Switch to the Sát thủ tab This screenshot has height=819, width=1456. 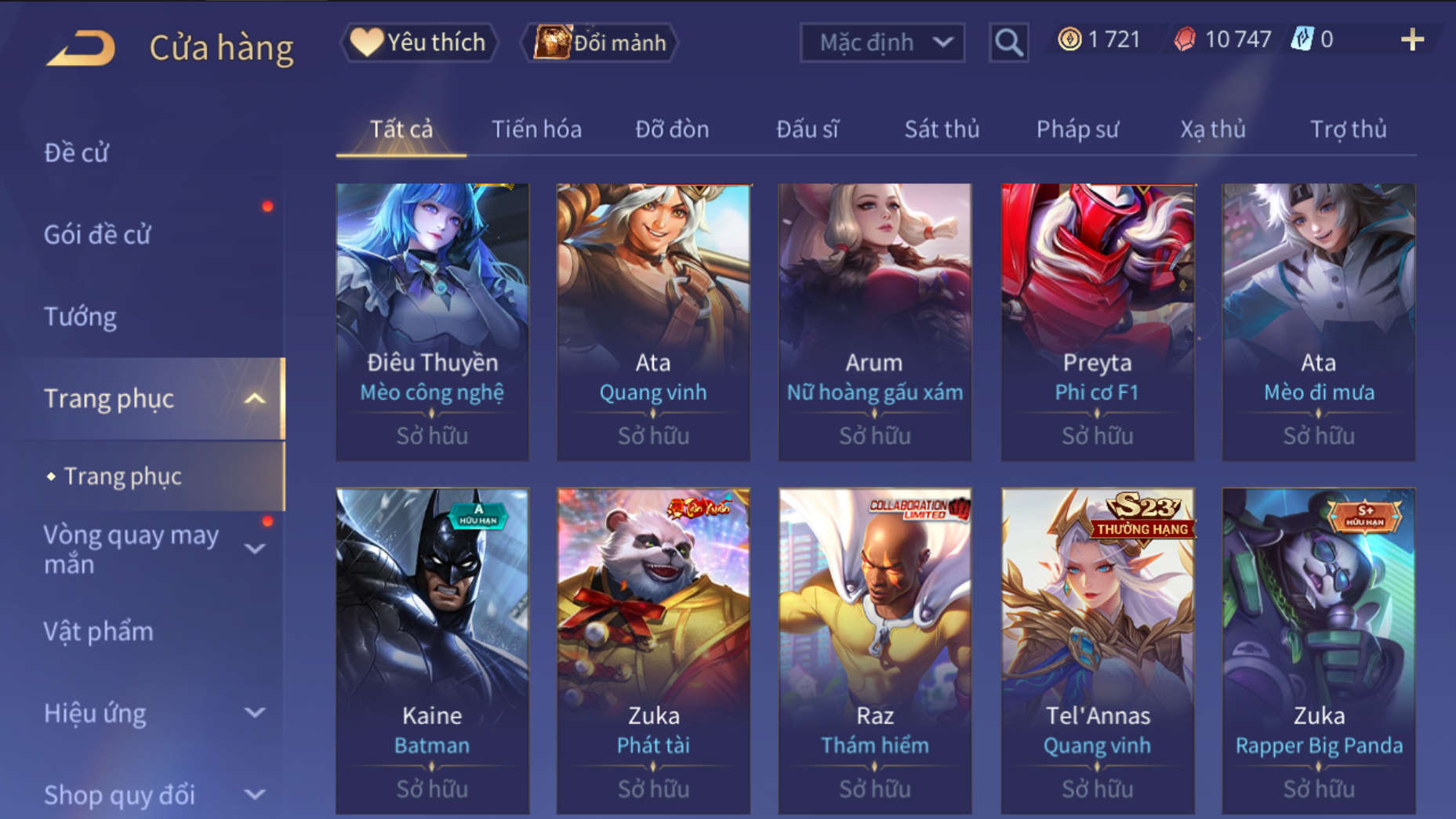942,129
